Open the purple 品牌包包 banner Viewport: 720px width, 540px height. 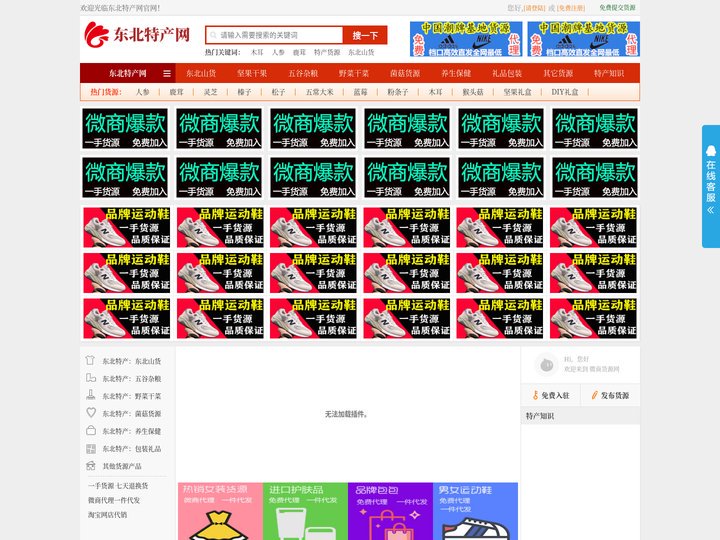pyautogui.click(x=390, y=511)
